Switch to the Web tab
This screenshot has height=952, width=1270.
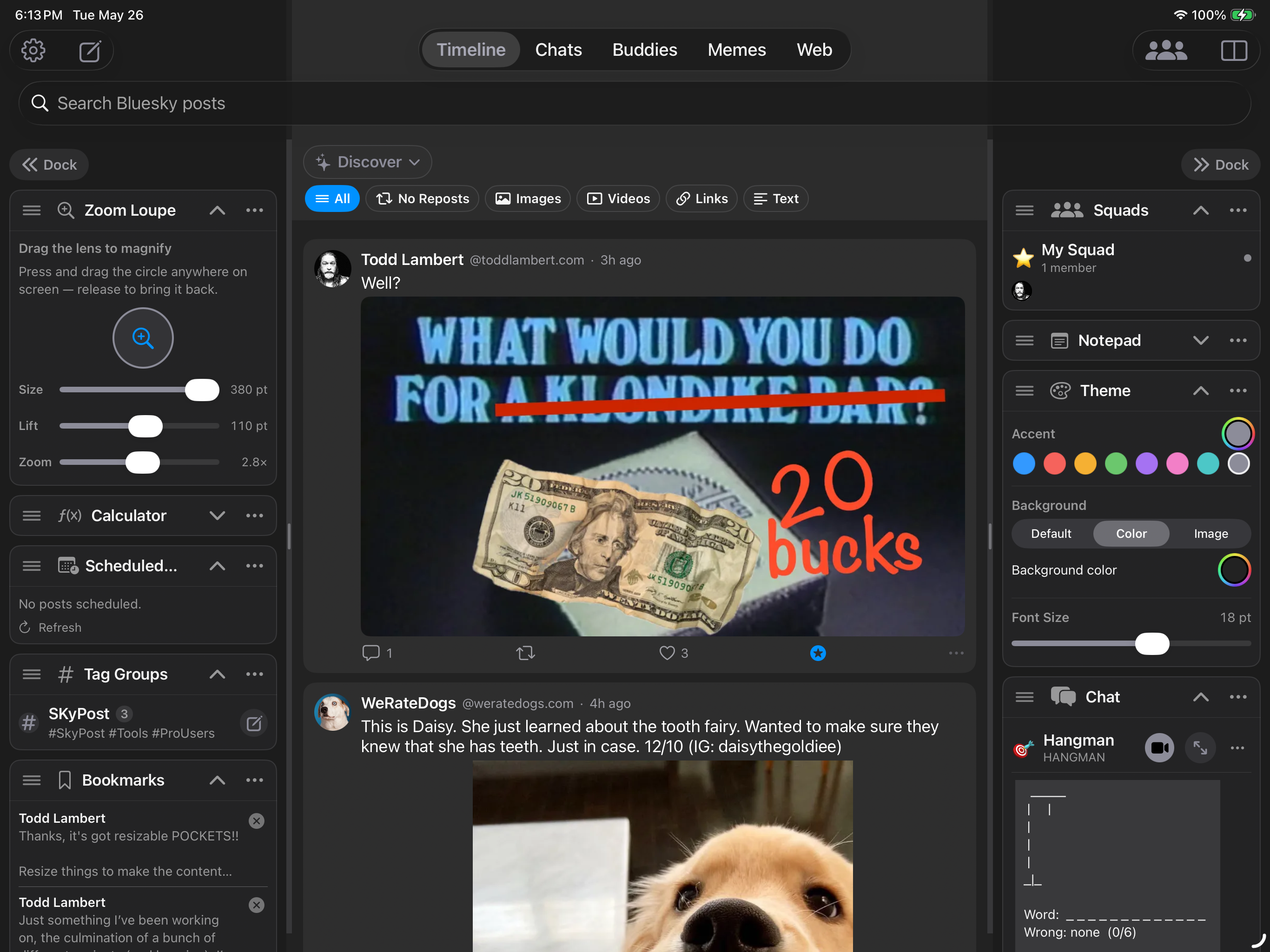point(814,49)
